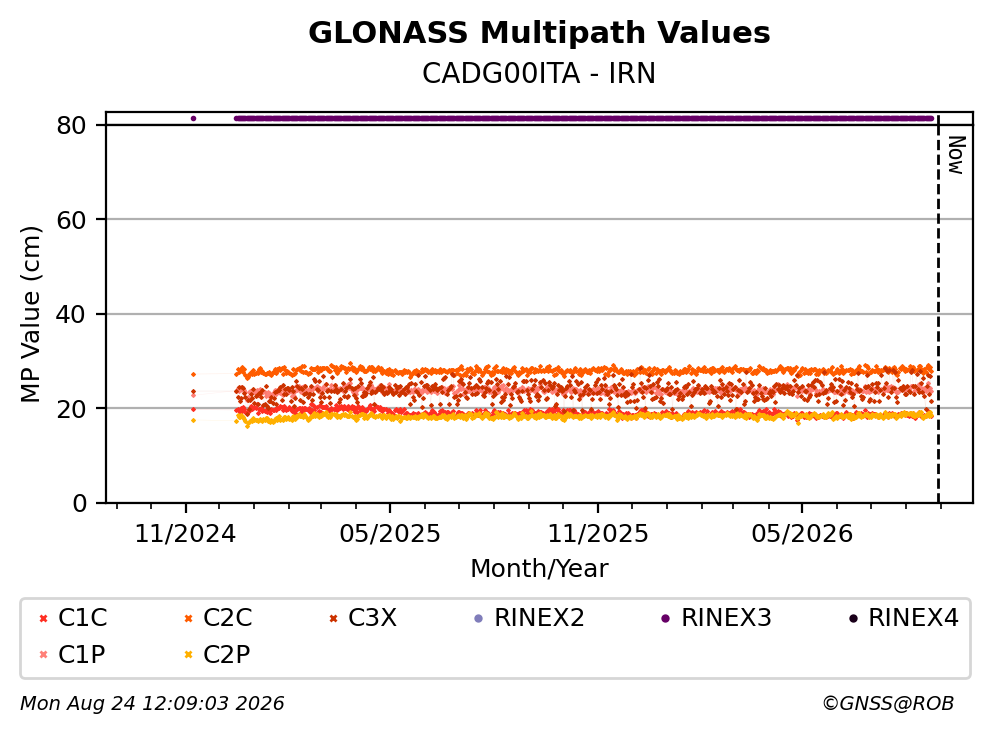The height and width of the screenshot is (734, 993).
Task: Click the 60 y-axis tick label
Action: coord(71,220)
